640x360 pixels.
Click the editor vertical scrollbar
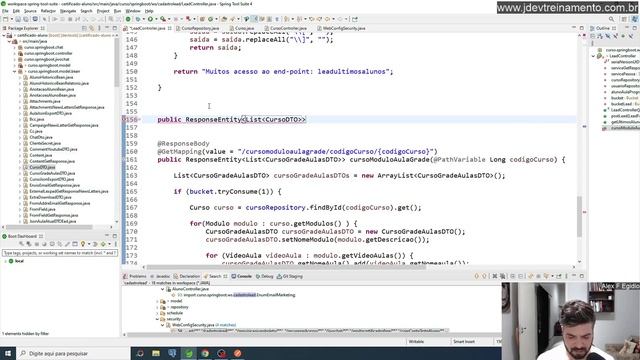click(579, 216)
